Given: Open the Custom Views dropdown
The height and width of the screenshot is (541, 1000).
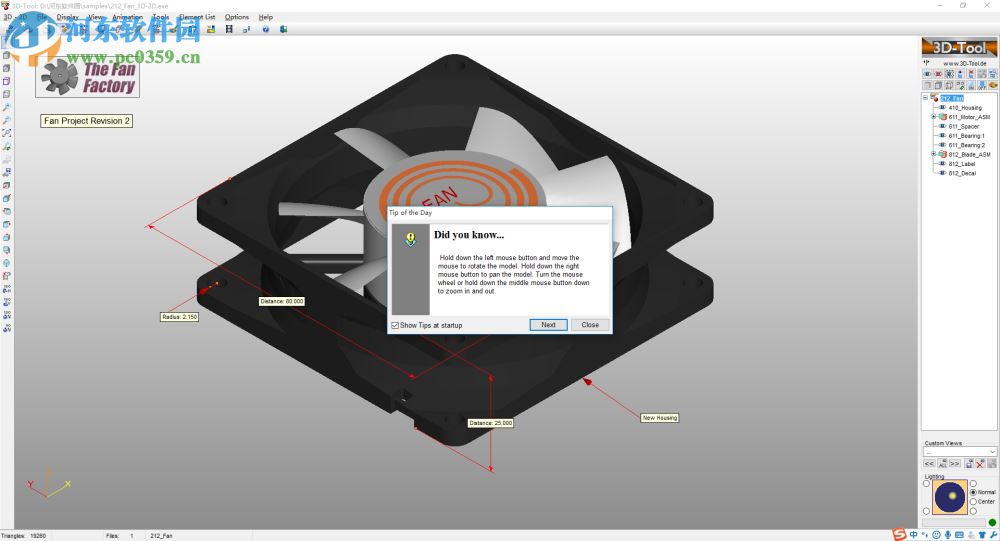Looking at the screenshot, I should (960, 452).
